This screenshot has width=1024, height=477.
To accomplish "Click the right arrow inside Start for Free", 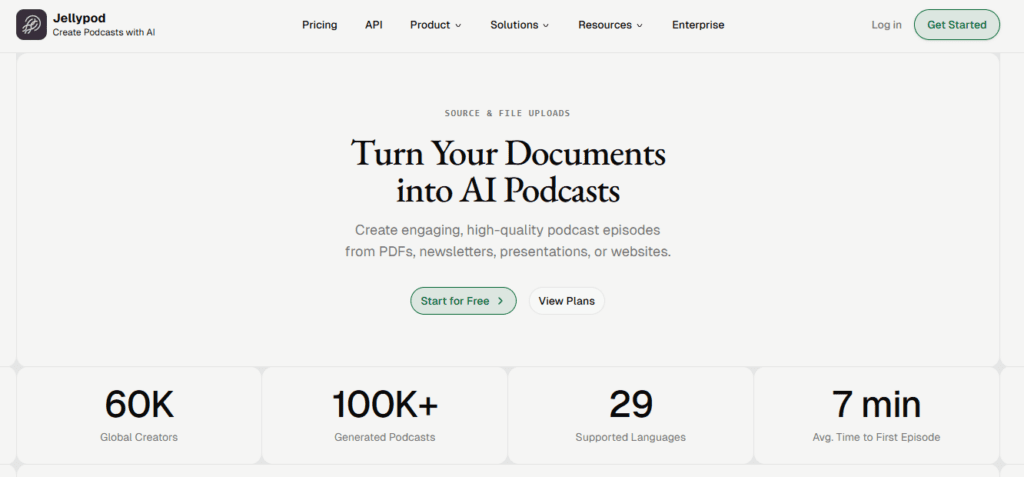I will pos(500,301).
